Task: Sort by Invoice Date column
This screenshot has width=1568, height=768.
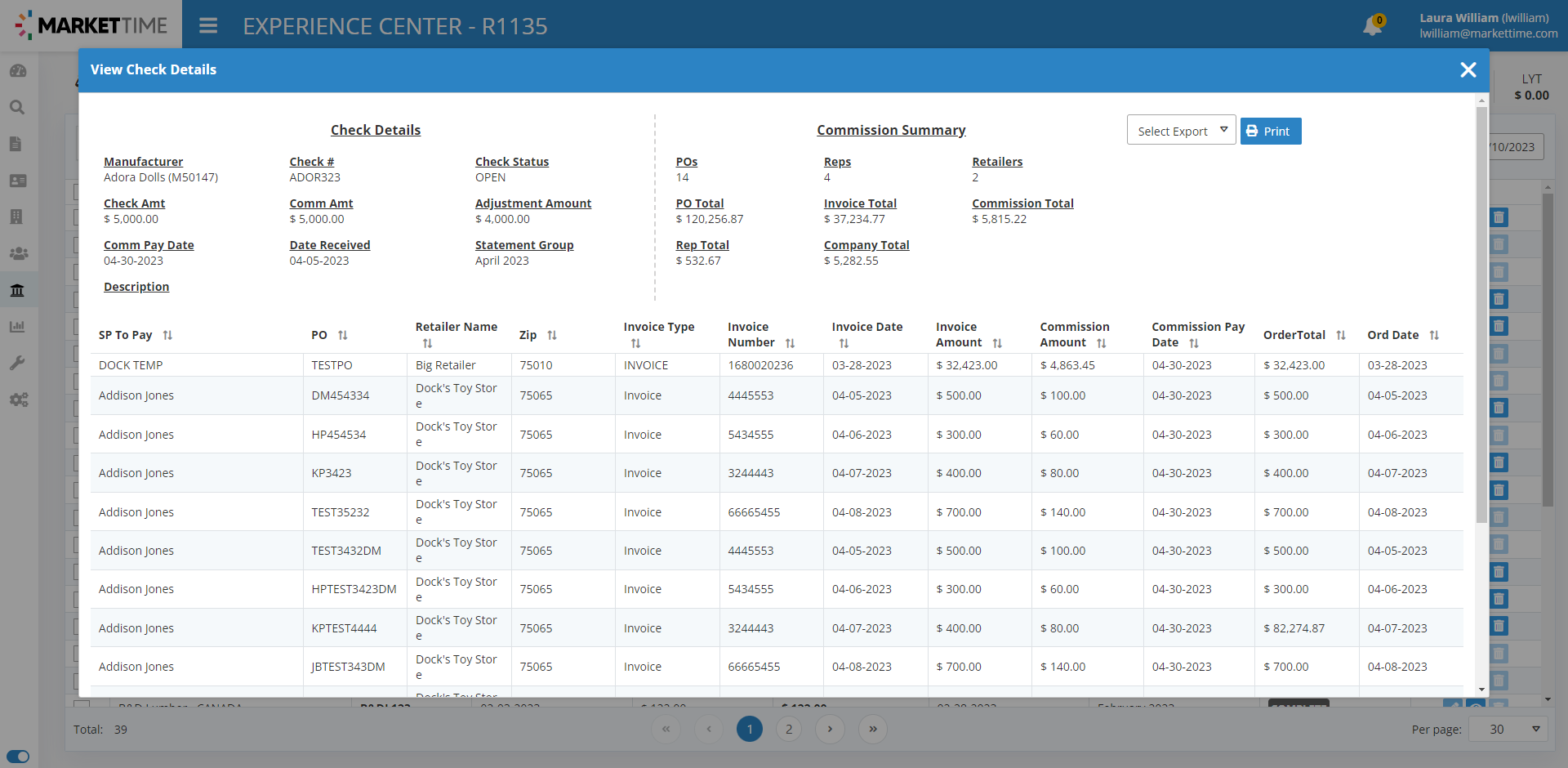Action: coord(844,343)
